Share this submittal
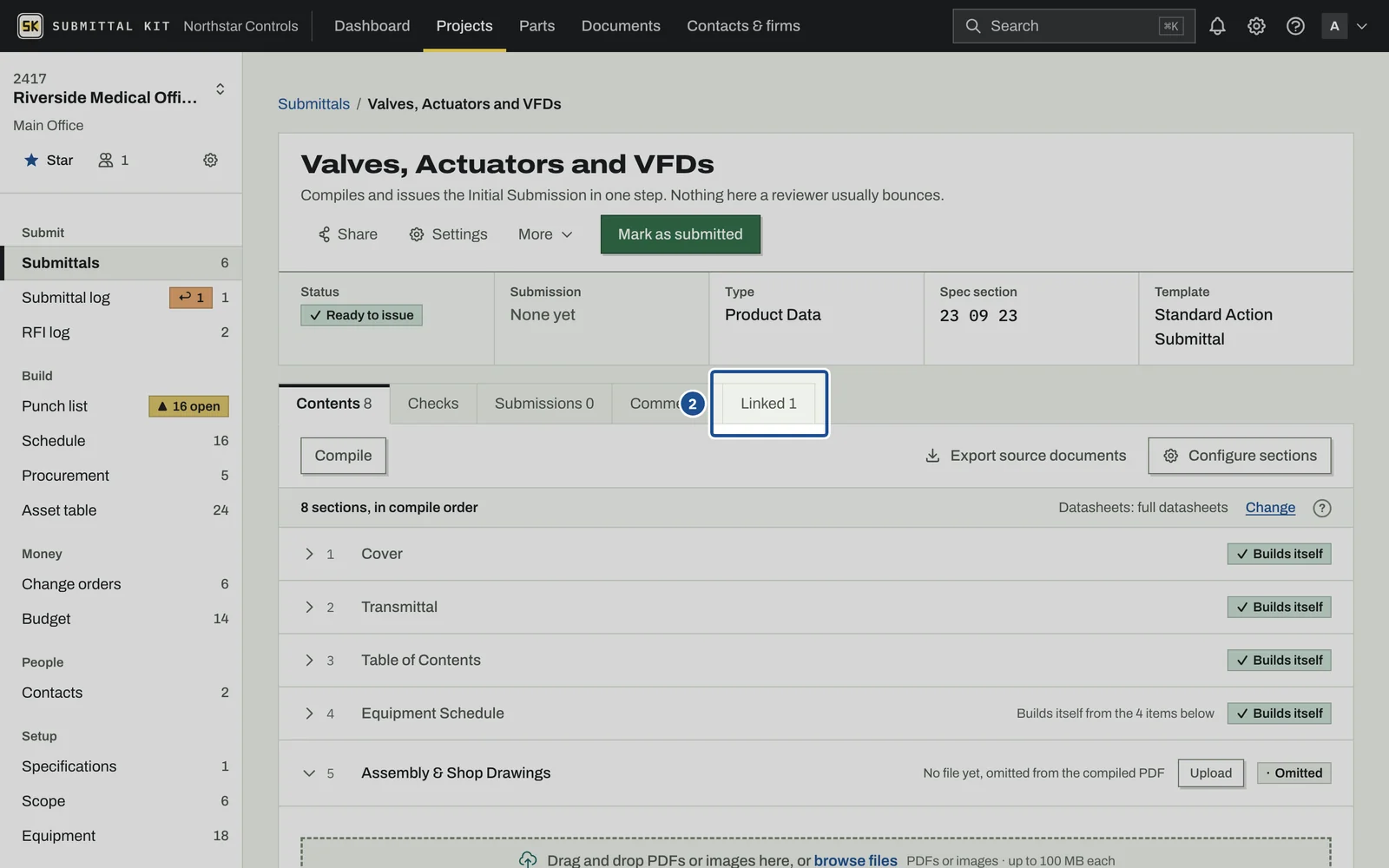 [347, 234]
